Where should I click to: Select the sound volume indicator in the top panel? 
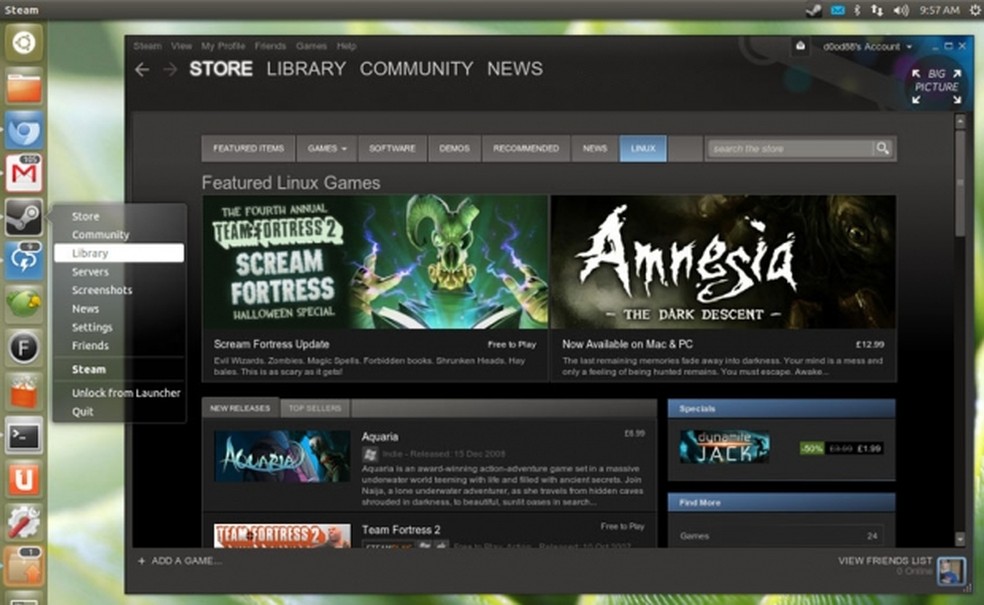903,9
